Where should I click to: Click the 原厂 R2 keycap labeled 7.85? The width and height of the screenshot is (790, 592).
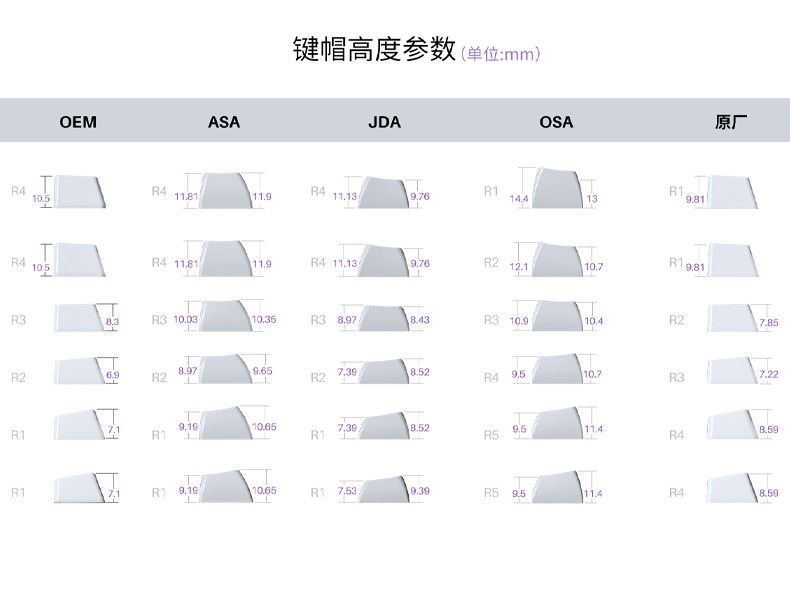click(732, 318)
